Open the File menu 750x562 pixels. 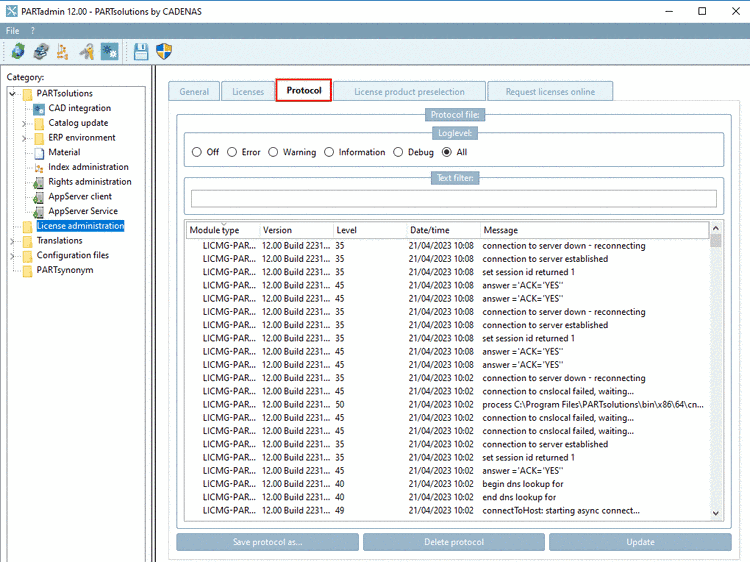(12, 31)
